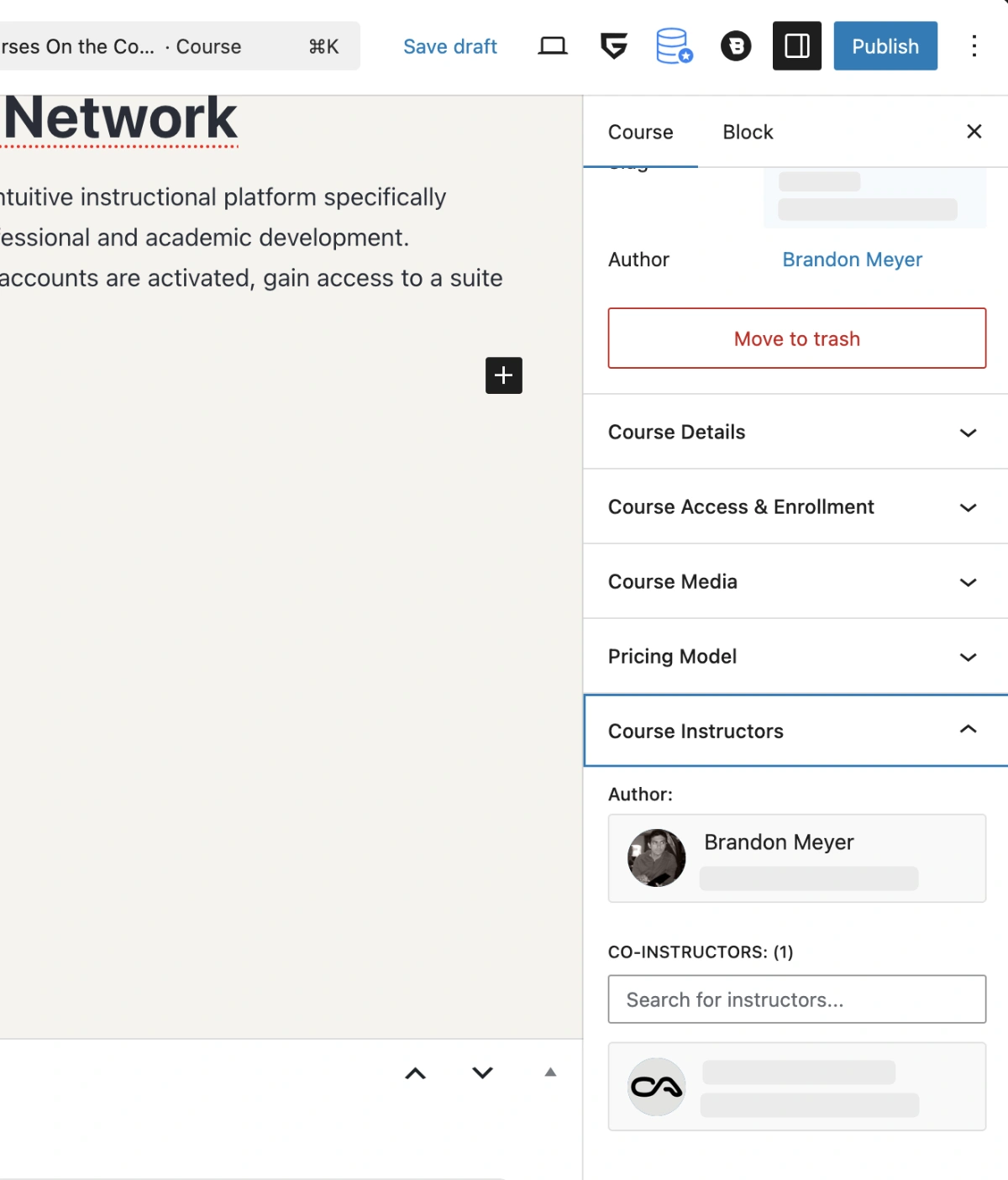Click Brandon Meyer's author avatar photo

656,858
